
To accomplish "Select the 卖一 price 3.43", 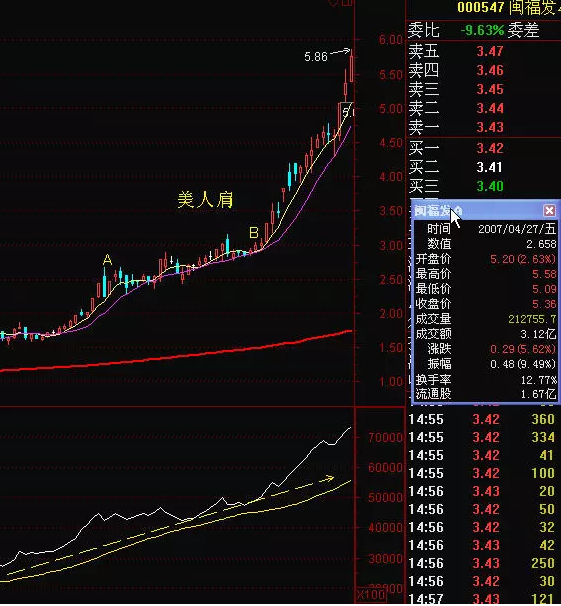I will 490,127.
